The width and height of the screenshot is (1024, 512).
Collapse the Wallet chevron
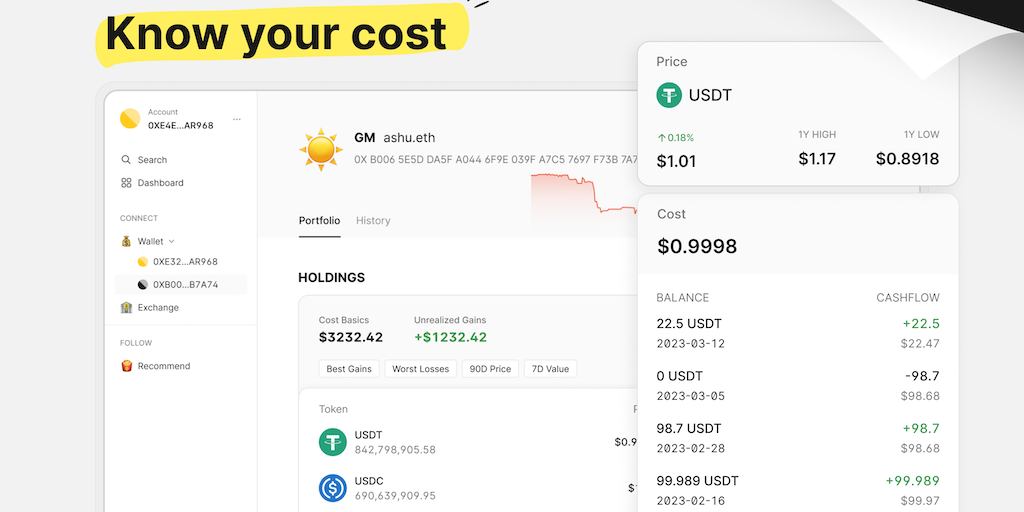click(171, 241)
